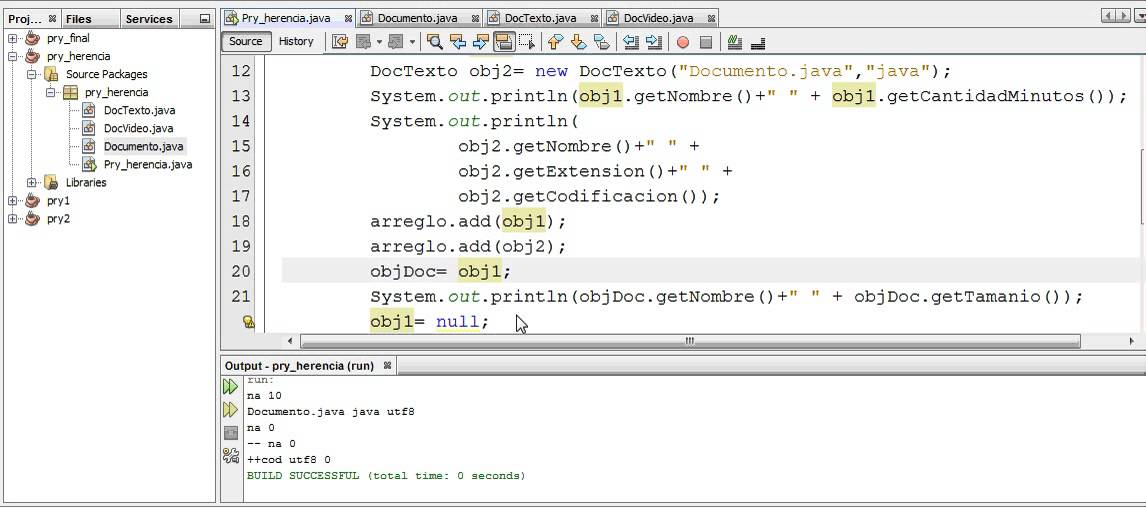1146x508 pixels.
Task: Select the Projects panel tab
Action: pyautogui.click(x=25, y=19)
